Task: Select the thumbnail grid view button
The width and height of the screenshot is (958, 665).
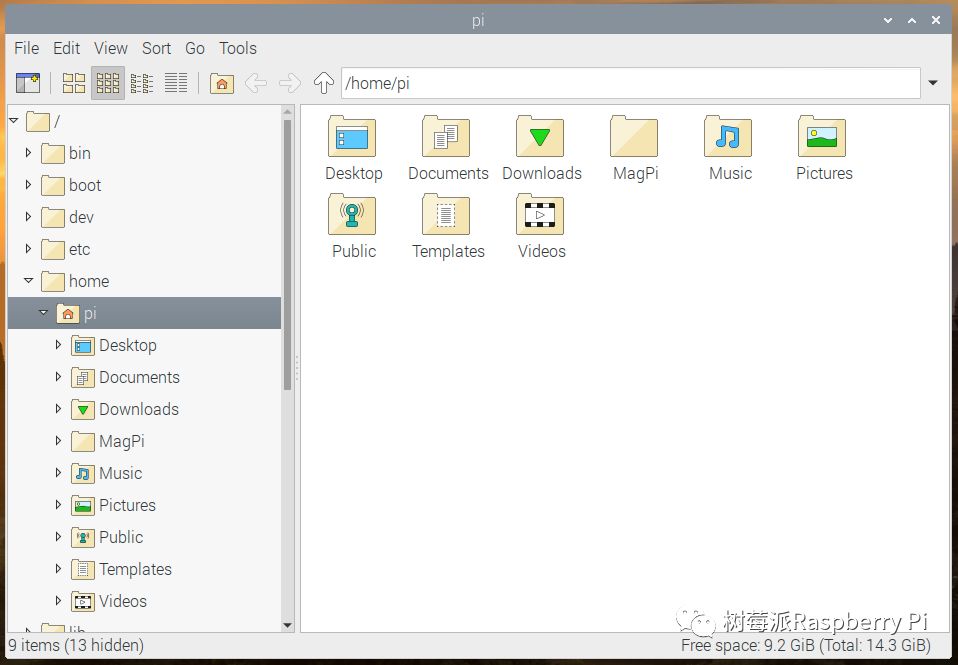Action: click(x=108, y=83)
